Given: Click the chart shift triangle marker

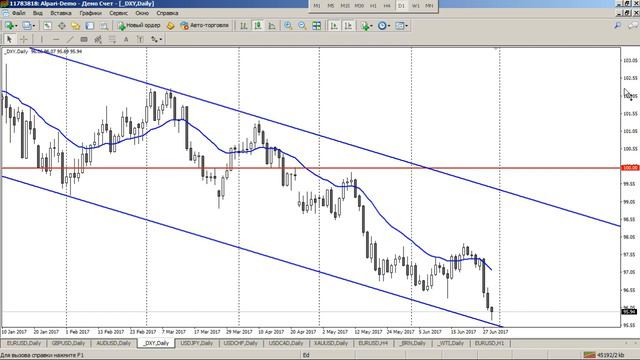Looking at the screenshot, I should (x=496, y=49).
